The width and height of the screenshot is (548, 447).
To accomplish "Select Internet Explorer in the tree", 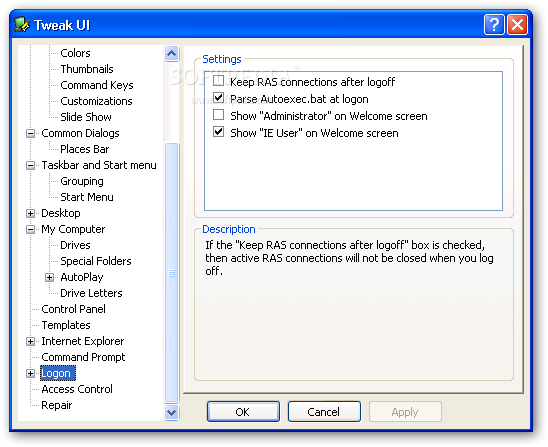I will (82, 341).
